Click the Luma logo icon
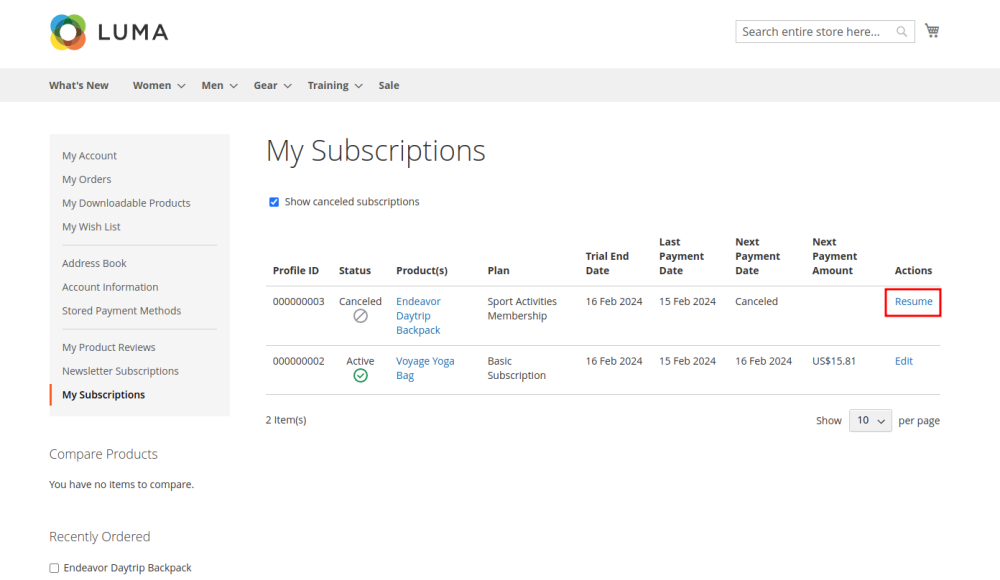Screen dimensions: 1000x580 68,32
